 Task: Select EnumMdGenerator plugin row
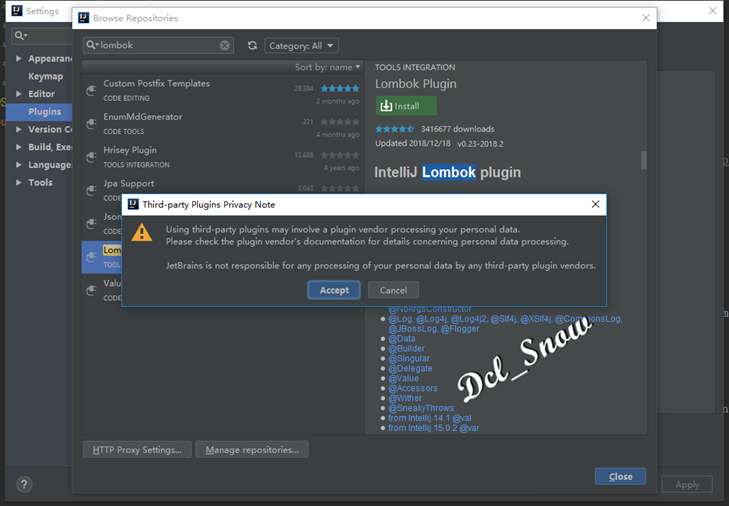point(222,124)
